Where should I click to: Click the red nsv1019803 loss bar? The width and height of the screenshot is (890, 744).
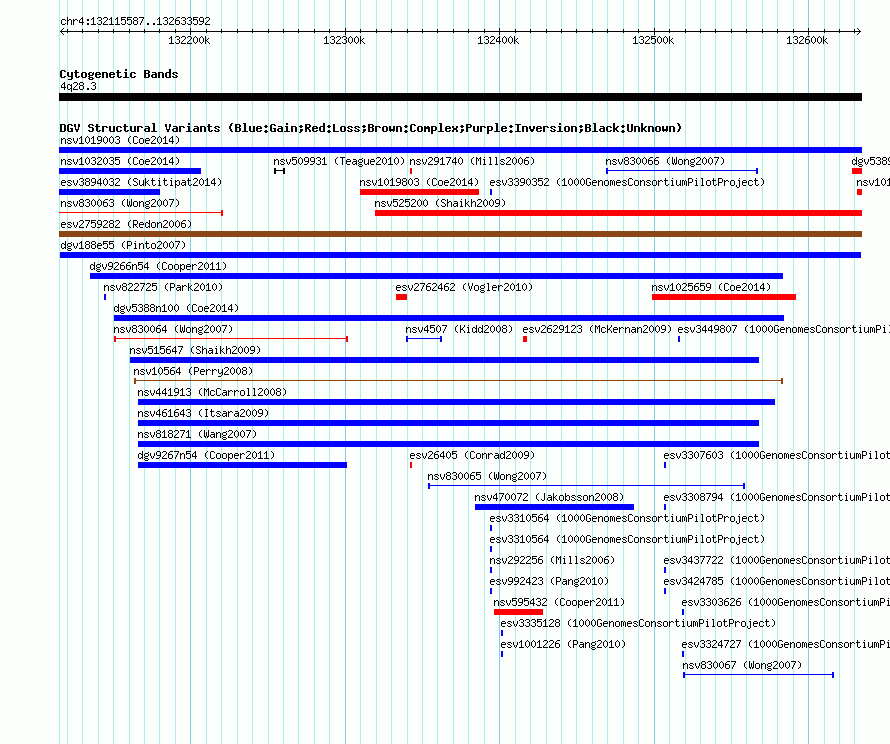tap(419, 192)
